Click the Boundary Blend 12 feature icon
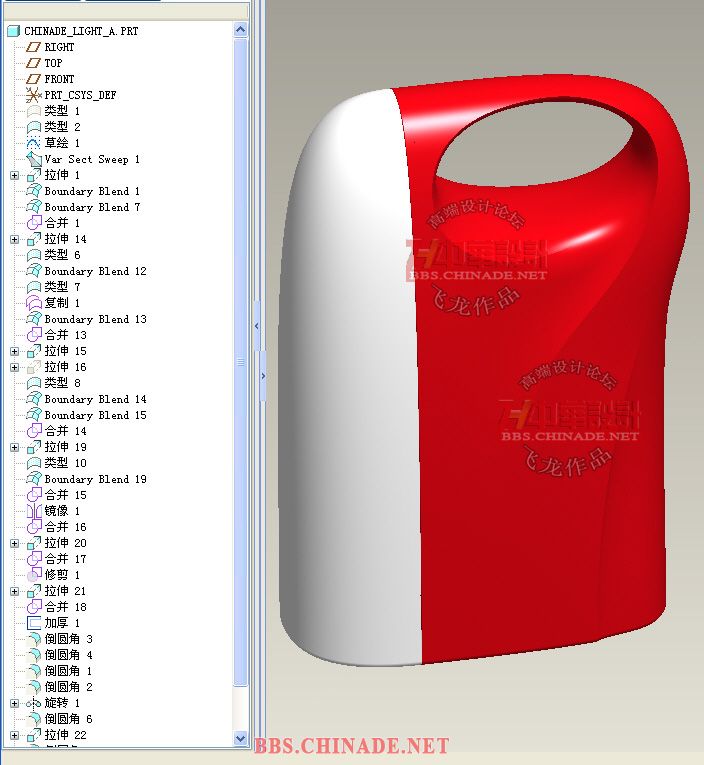This screenshot has height=765, width=704. [34, 271]
